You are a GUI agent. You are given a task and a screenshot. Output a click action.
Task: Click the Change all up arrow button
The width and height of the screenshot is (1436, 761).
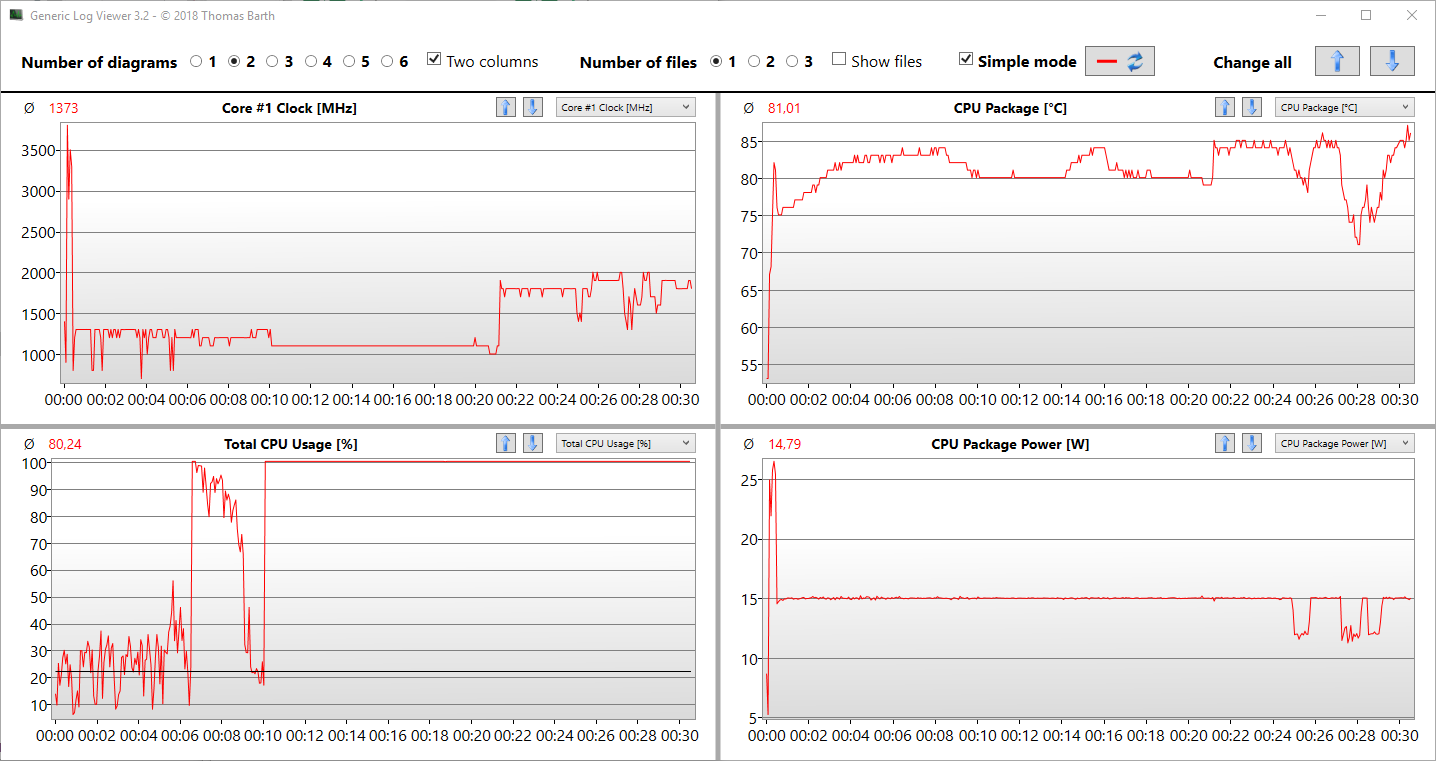1337,61
